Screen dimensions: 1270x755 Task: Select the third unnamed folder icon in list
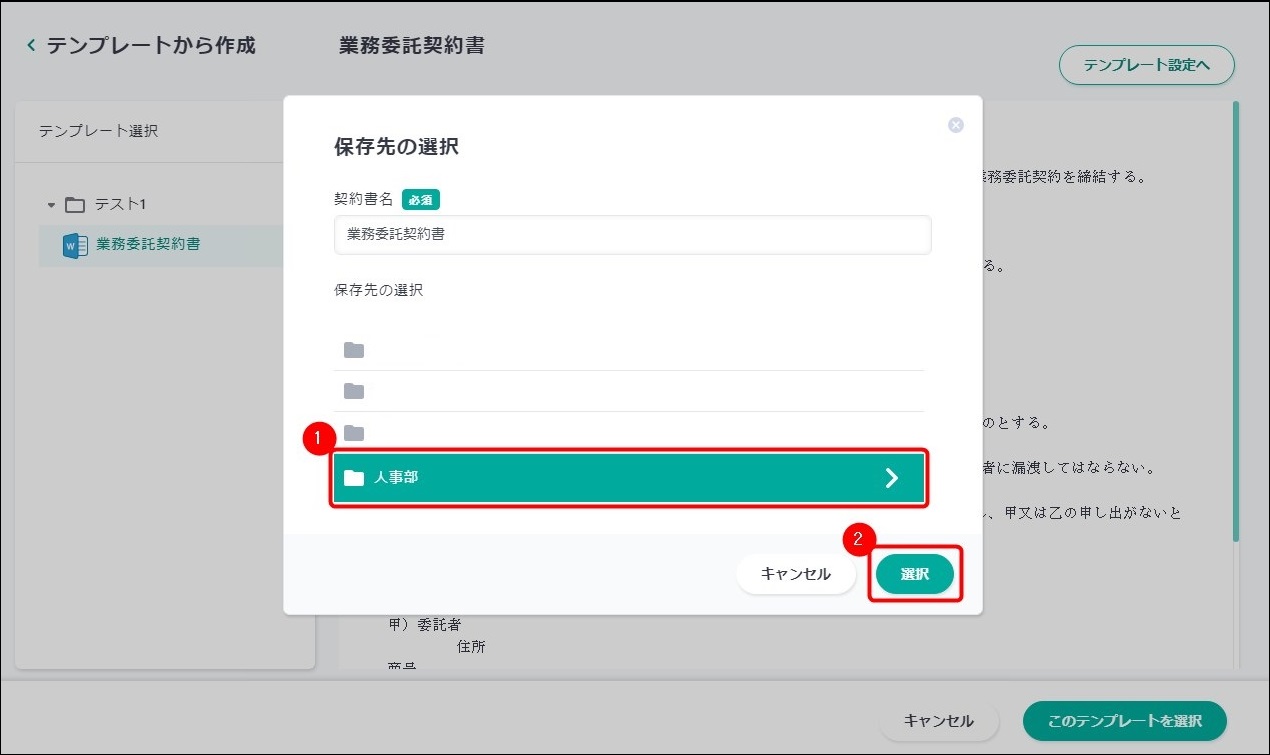click(x=354, y=433)
